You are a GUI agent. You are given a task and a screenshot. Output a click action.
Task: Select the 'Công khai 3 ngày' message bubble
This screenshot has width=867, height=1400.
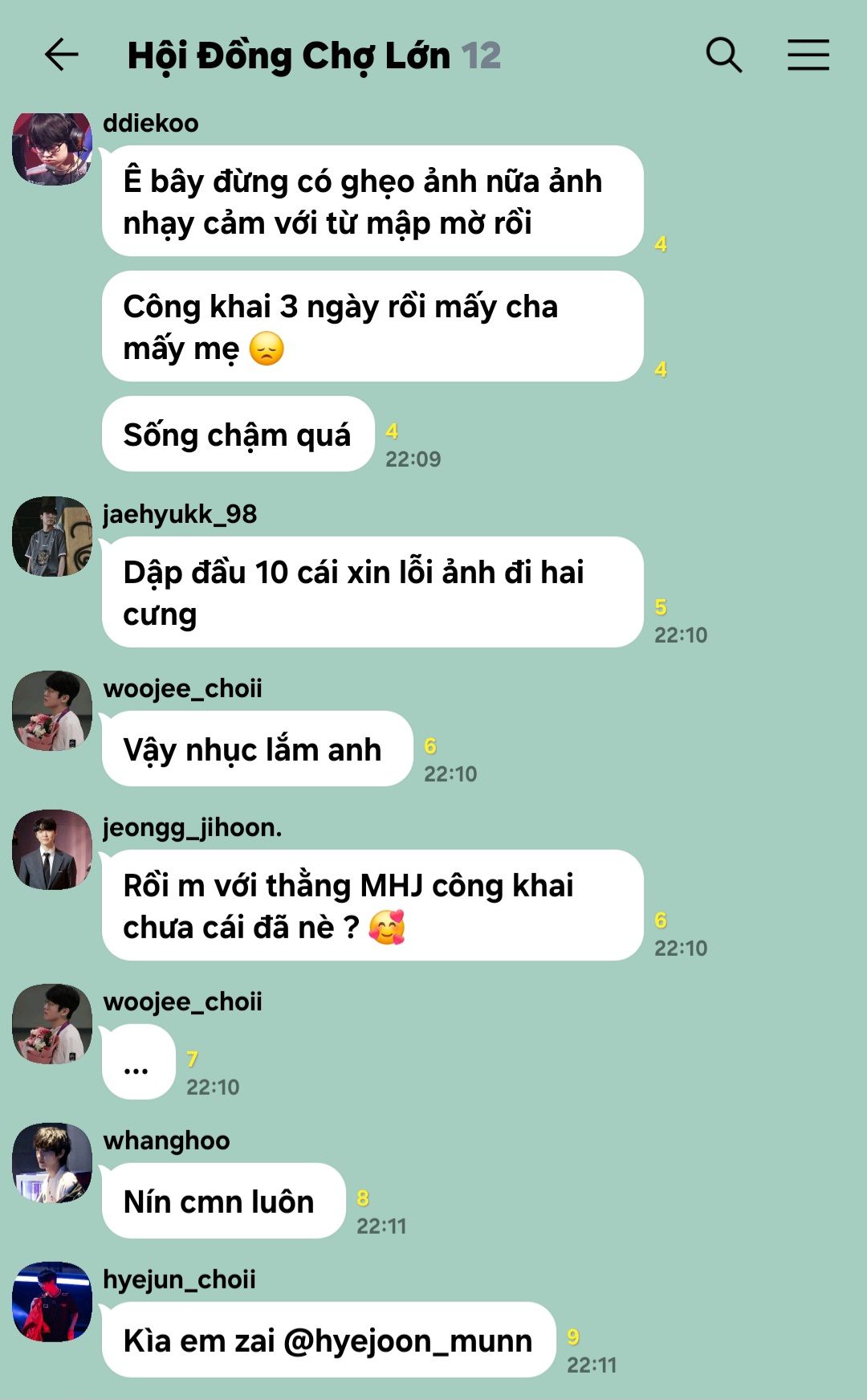(373, 326)
